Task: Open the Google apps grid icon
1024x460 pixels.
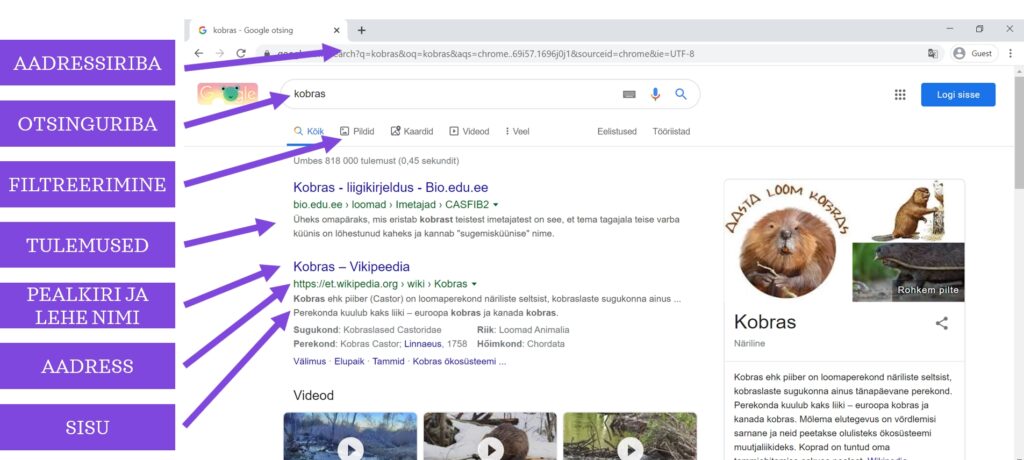Action: click(x=900, y=95)
